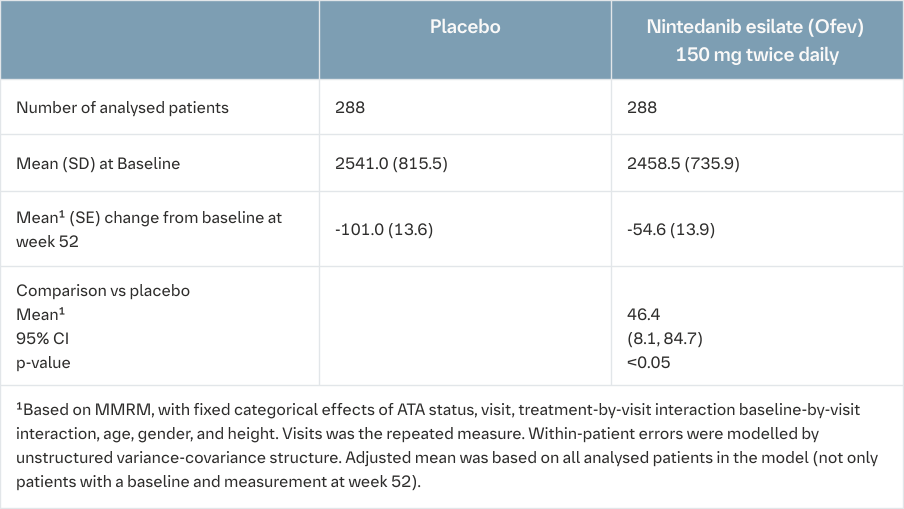Select the Nintedanib baseline value 2458.5 (735.9)
The width and height of the screenshot is (904, 509).
[x=684, y=163]
